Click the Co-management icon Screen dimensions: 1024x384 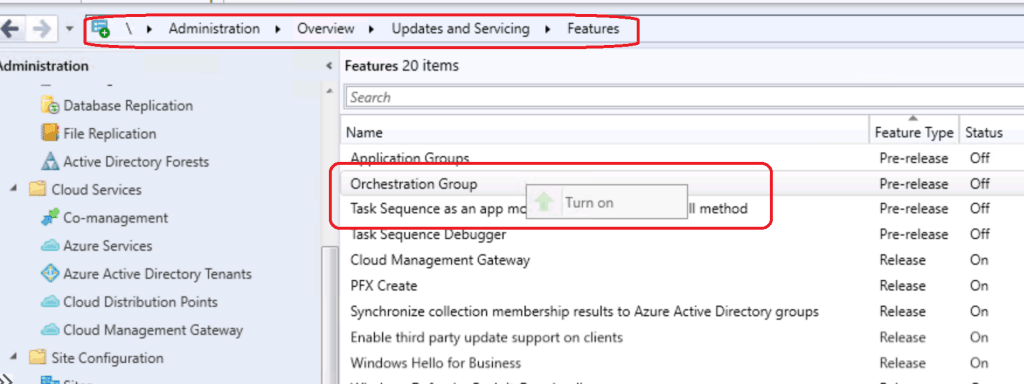coord(50,218)
